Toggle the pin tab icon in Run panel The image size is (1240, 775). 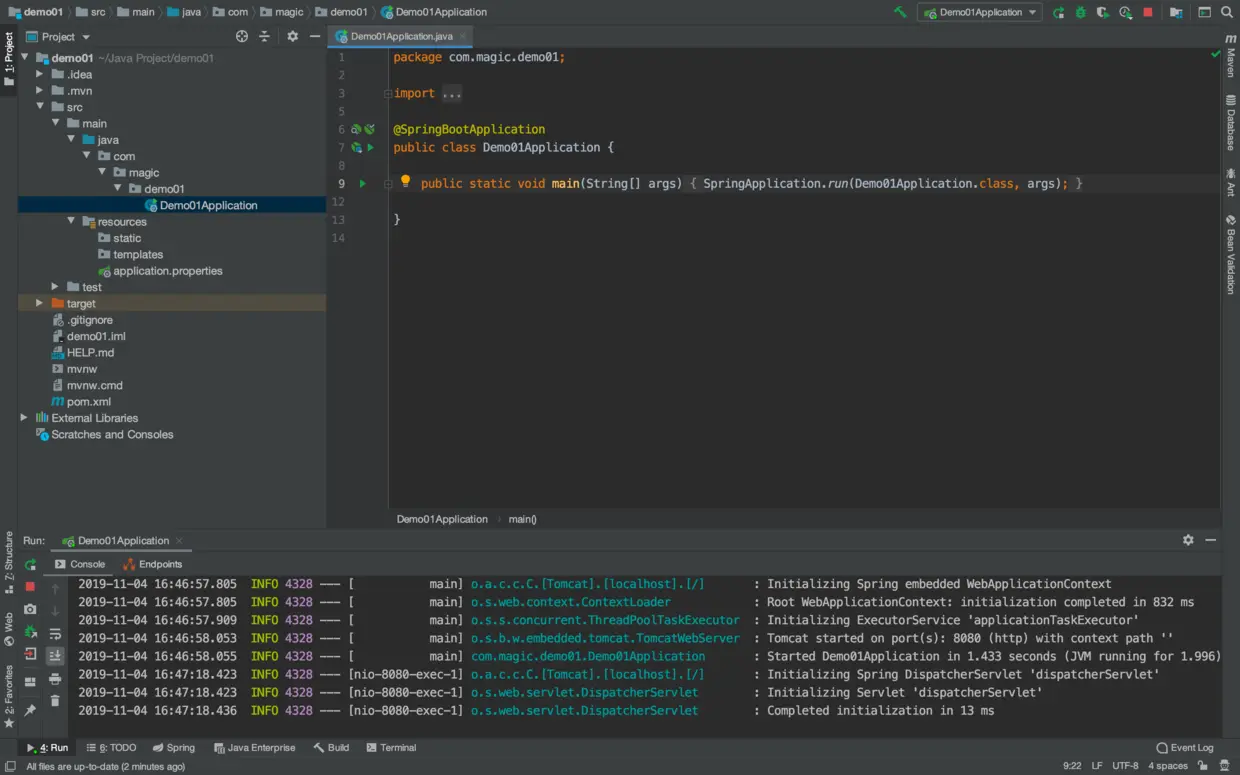point(30,710)
